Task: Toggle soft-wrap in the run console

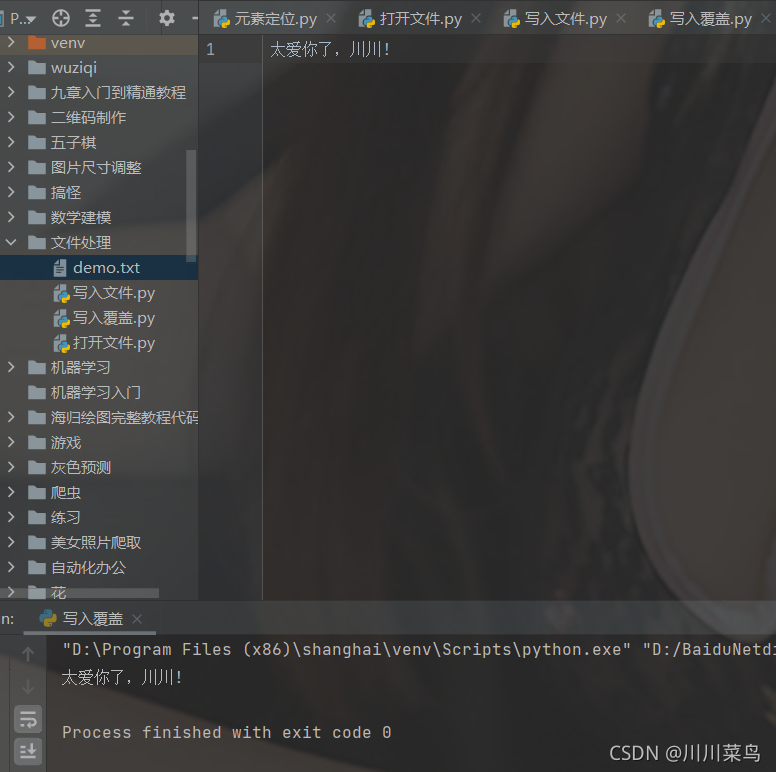Action: [x=28, y=719]
